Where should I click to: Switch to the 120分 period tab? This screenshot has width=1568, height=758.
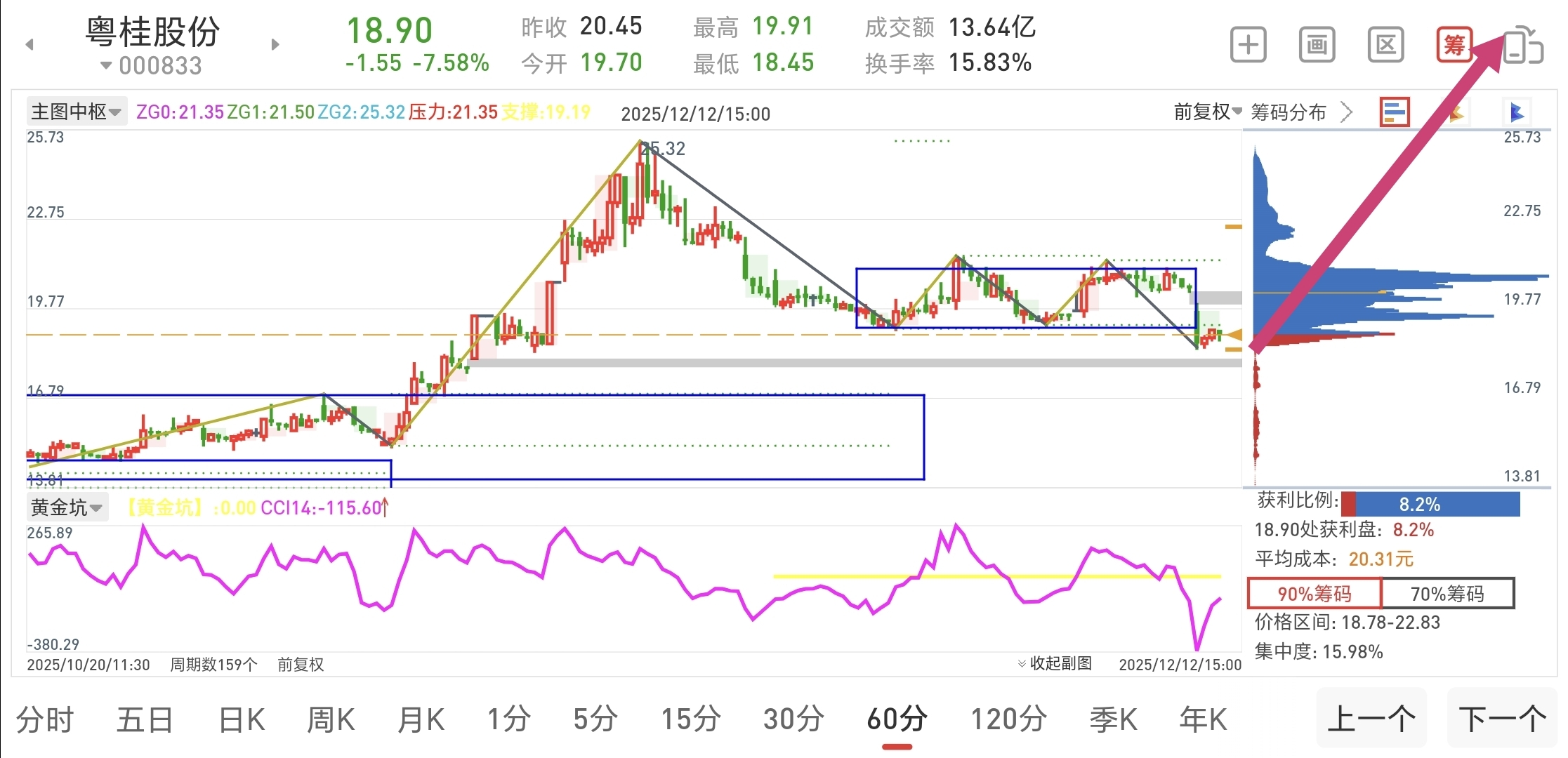pyautogui.click(x=1008, y=720)
